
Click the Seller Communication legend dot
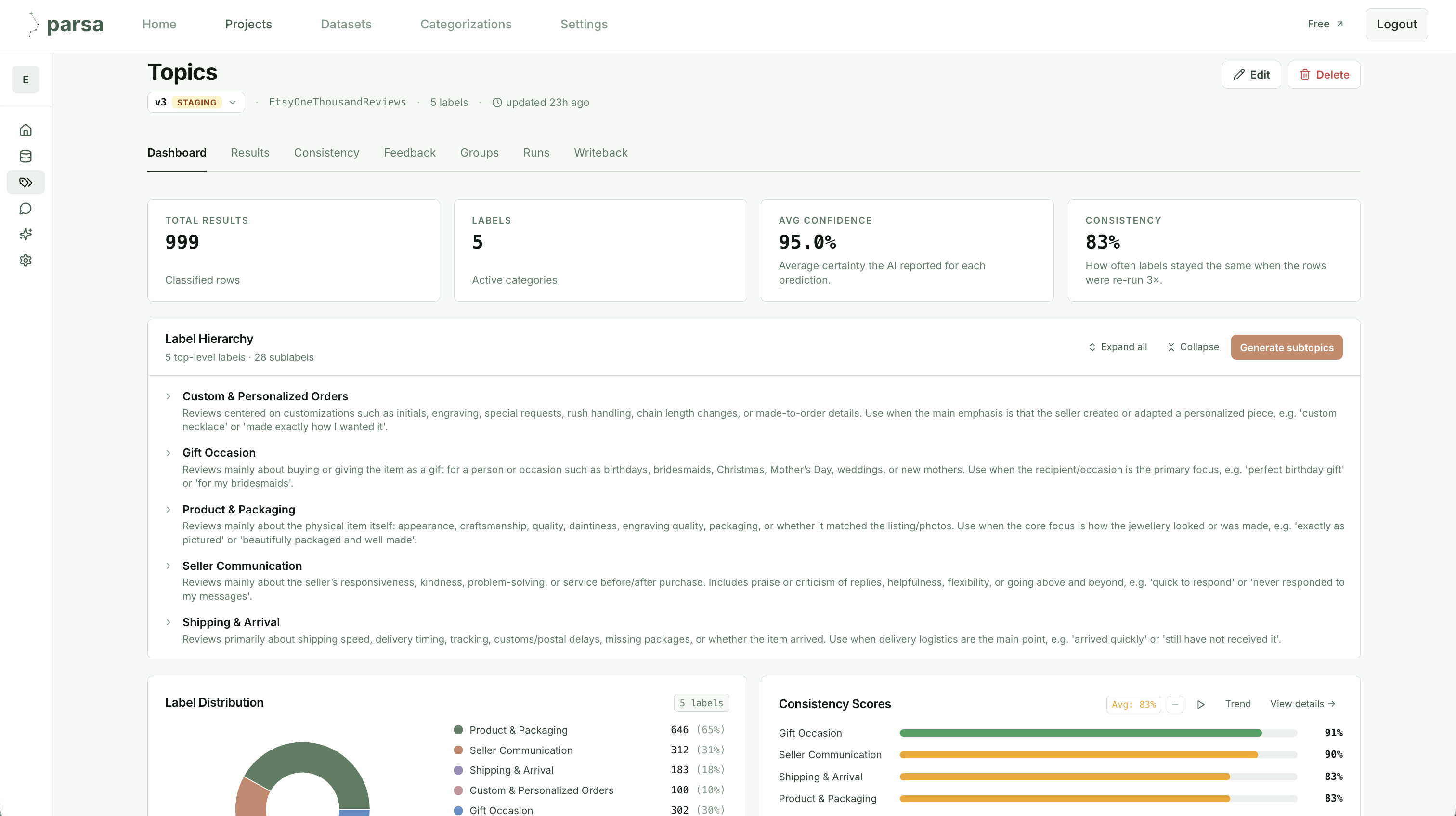[458, 750]
